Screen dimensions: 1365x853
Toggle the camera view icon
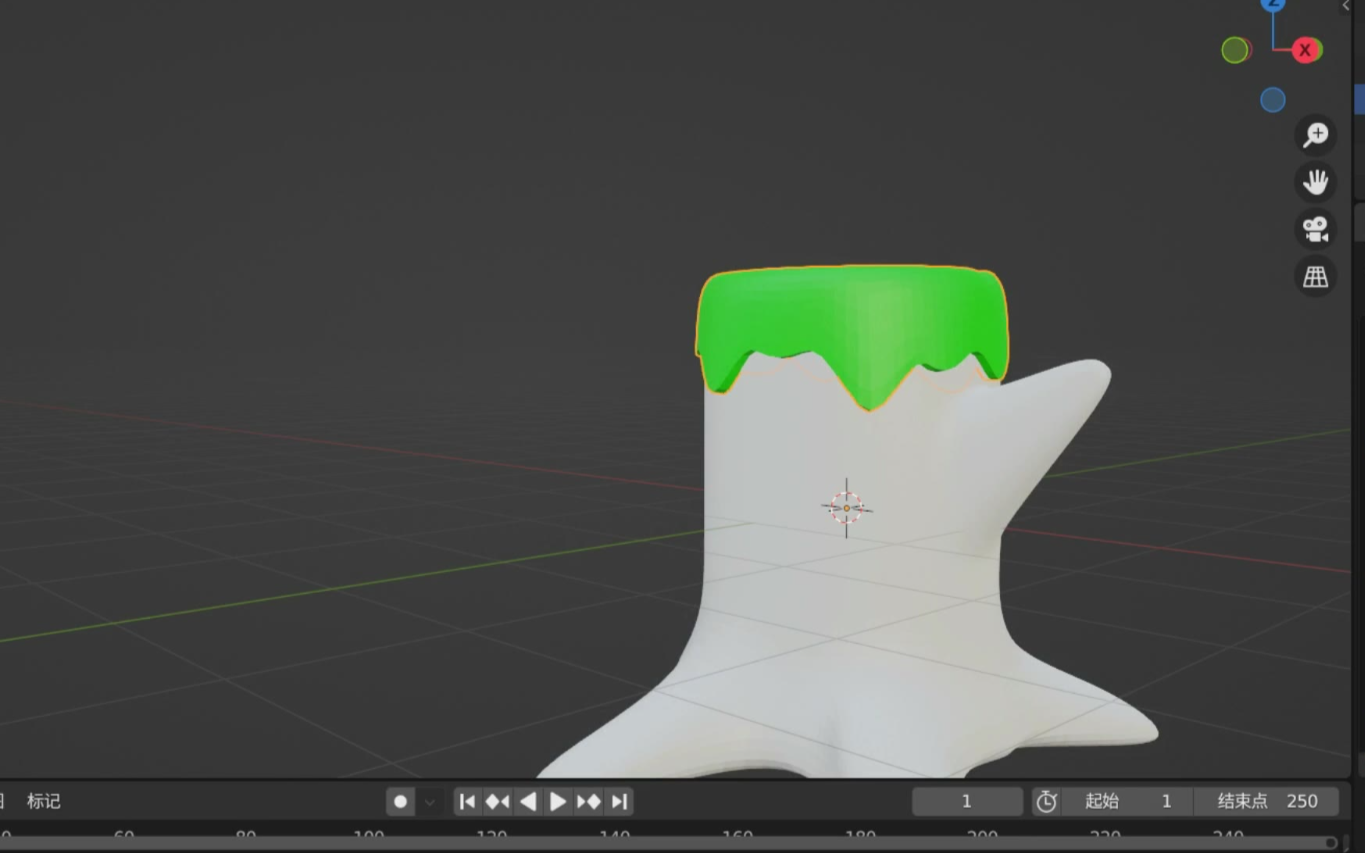pyautogui.click(x=1315, y=229)
